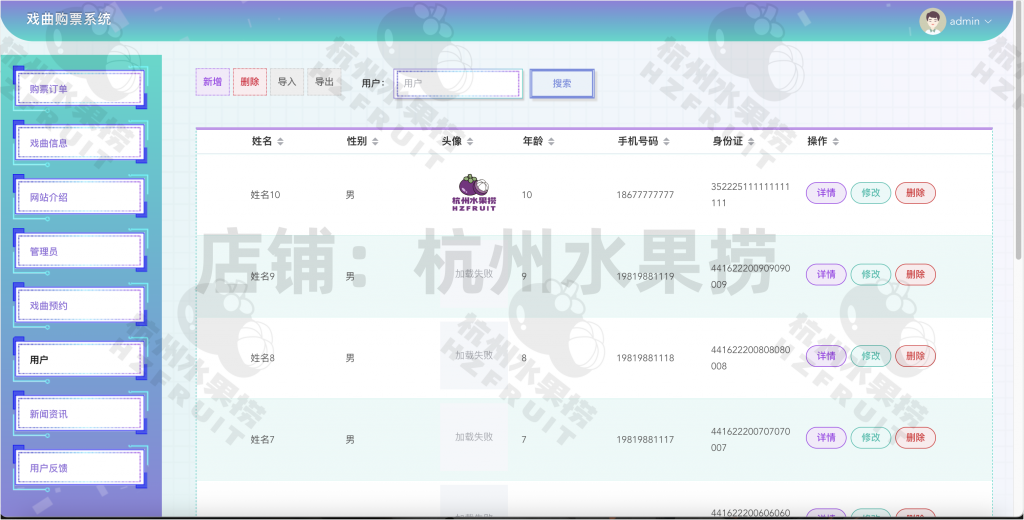Click the name cell 姓名7
This screenshot has width=1024, height=520.
263,440
